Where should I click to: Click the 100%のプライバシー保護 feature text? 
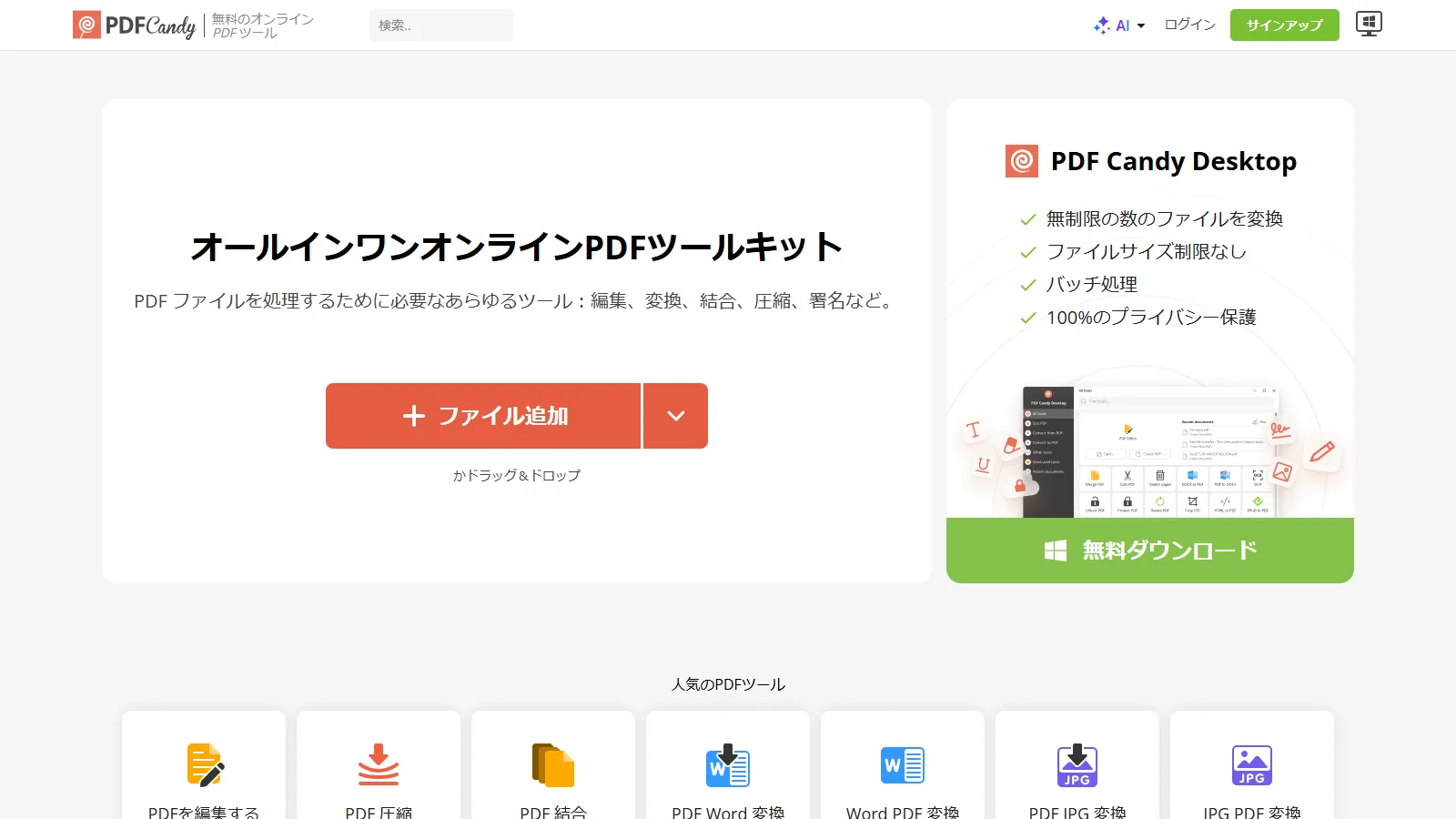point(1151,317)
